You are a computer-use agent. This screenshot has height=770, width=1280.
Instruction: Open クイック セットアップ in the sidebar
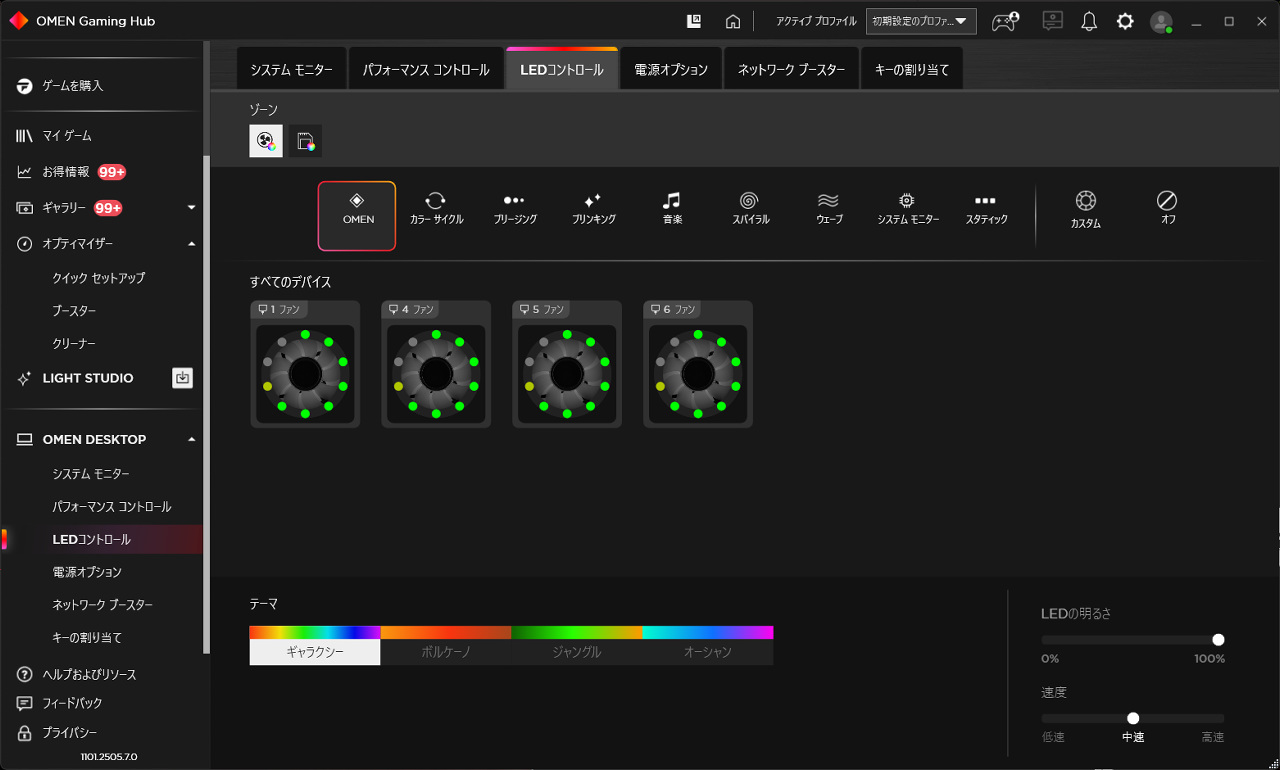(99, 278)
